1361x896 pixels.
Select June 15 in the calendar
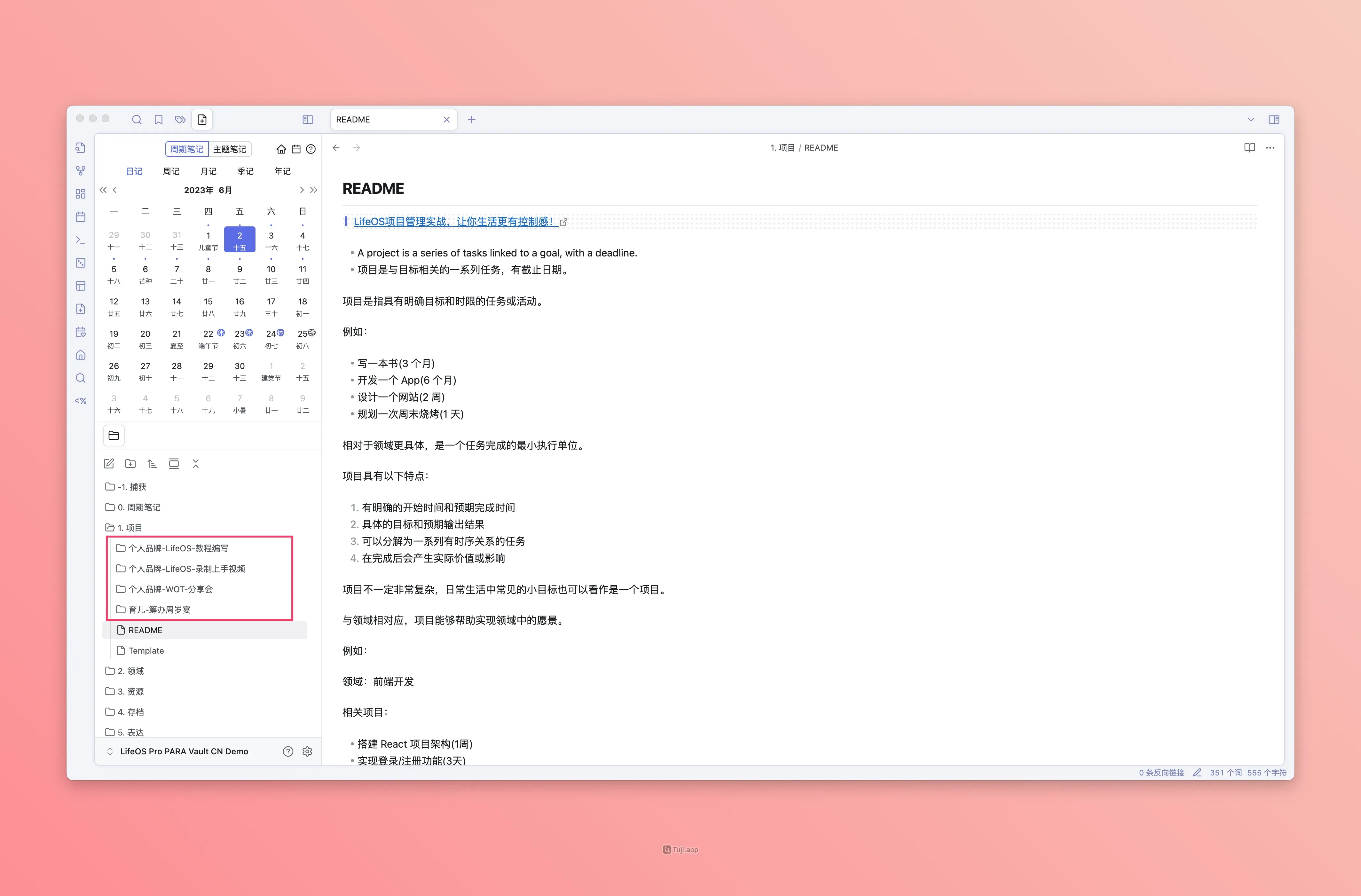point(208,306)
